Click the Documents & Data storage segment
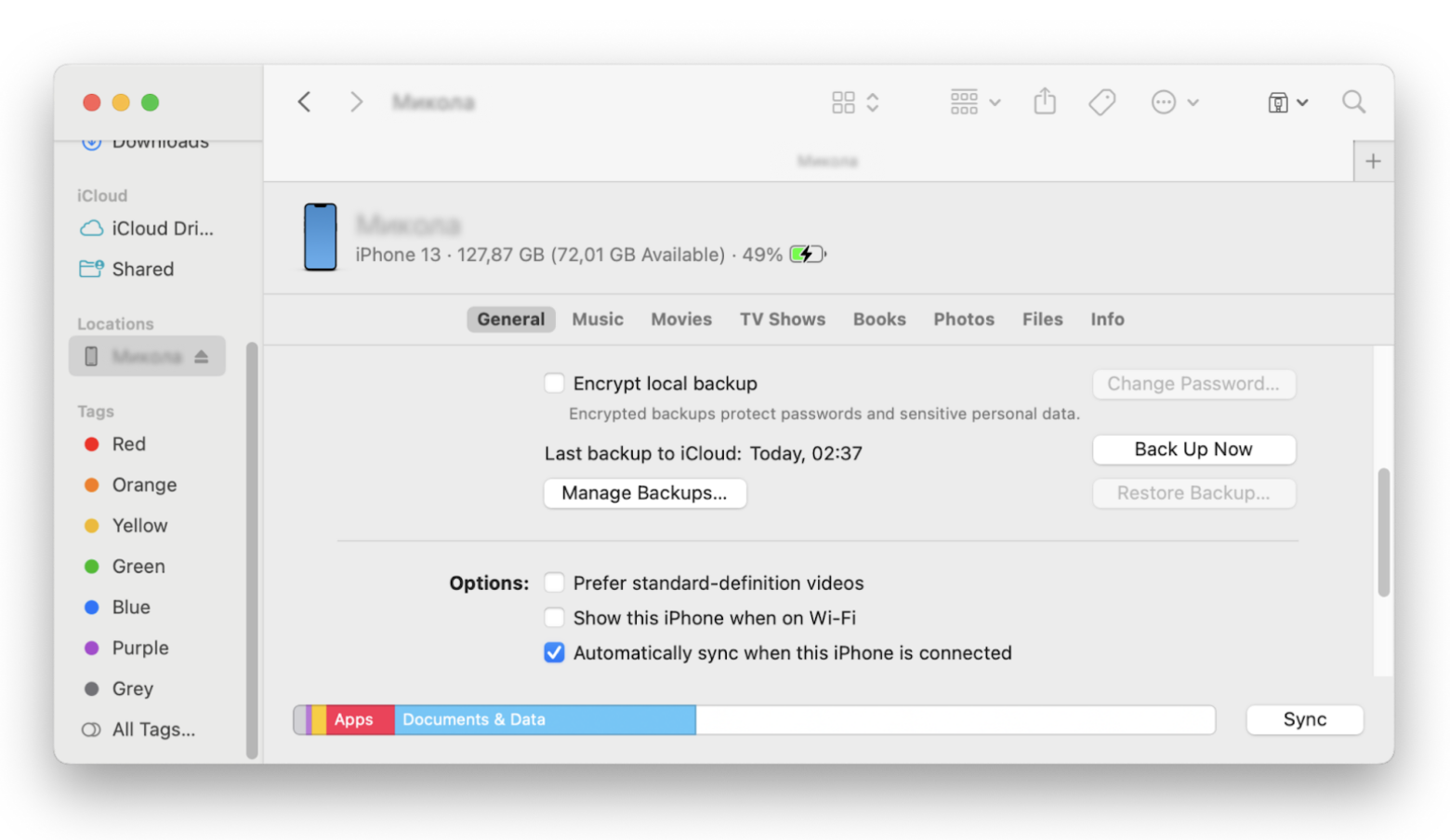The width and height of the screenshot is (1450, 840). [545, 720]
